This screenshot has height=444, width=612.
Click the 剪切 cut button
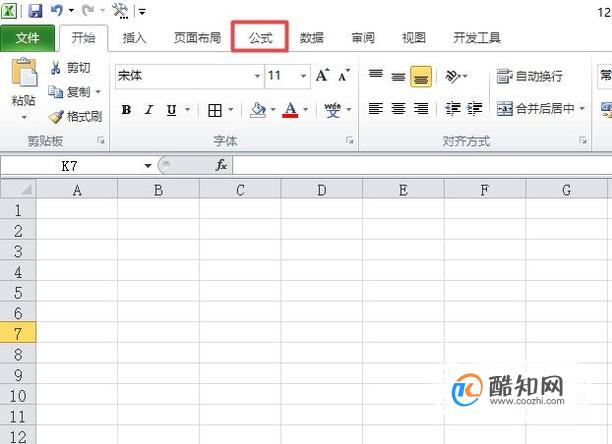tap(70, 68)
